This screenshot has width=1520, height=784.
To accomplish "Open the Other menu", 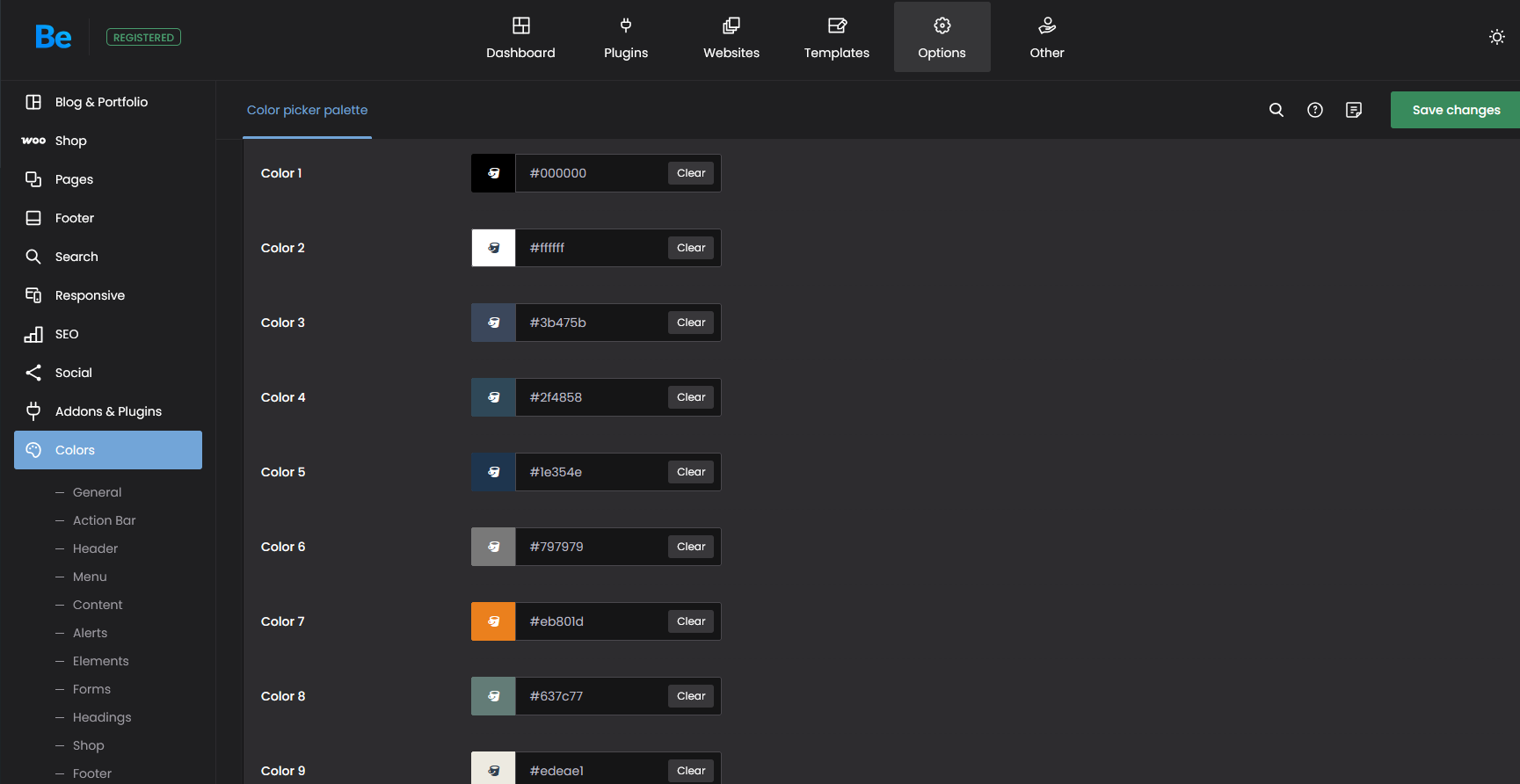I will [1047, 38].
